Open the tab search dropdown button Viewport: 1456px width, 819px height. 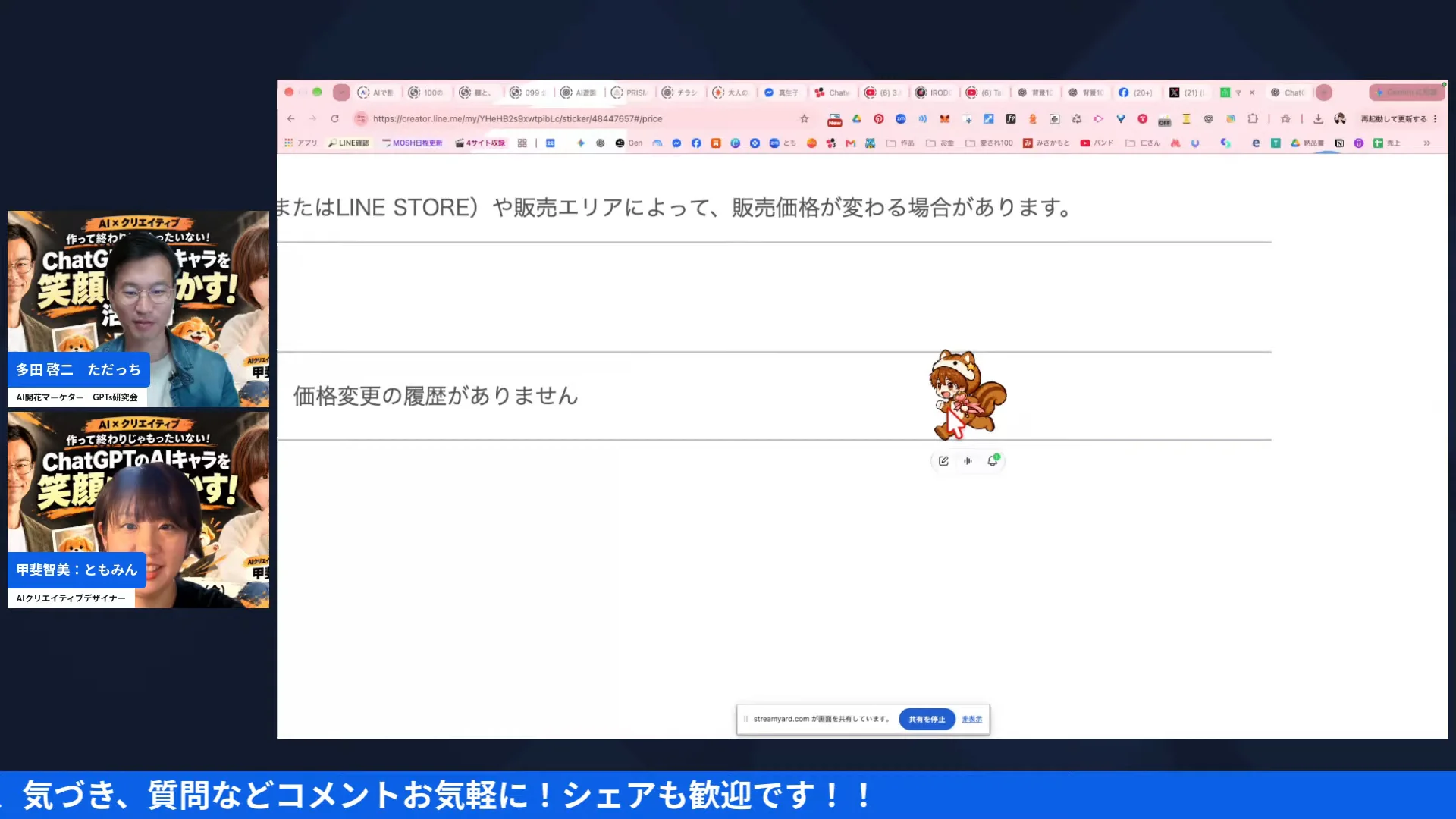(x=341, y=93)
